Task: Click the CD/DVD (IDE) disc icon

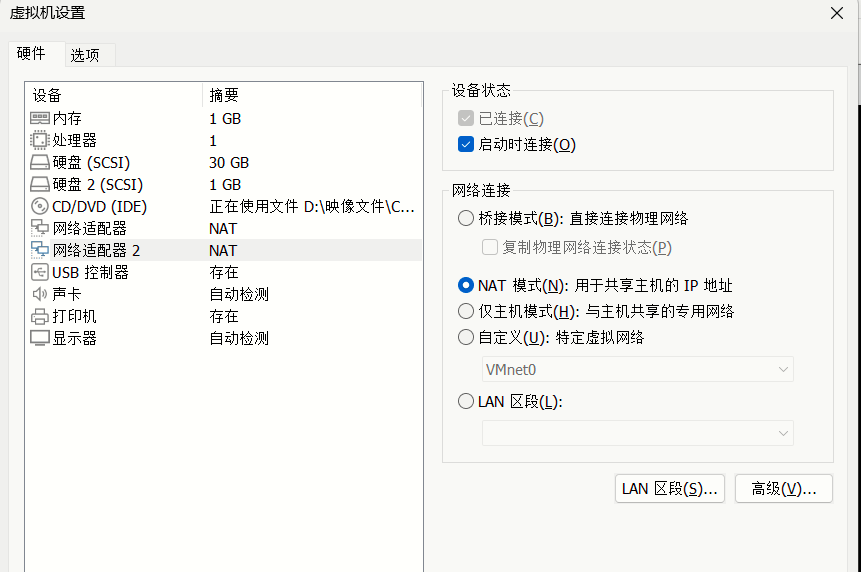Action: pos(40,206)
